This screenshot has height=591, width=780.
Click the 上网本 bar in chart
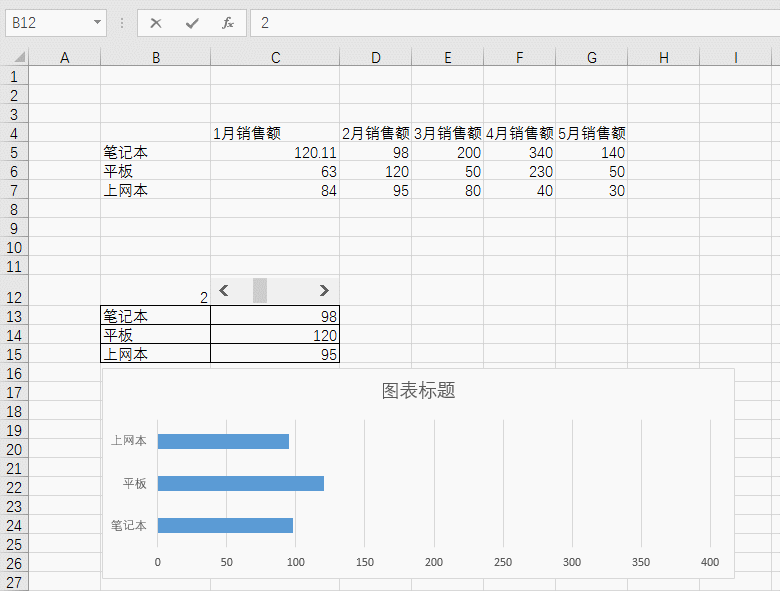click(223, 441)
